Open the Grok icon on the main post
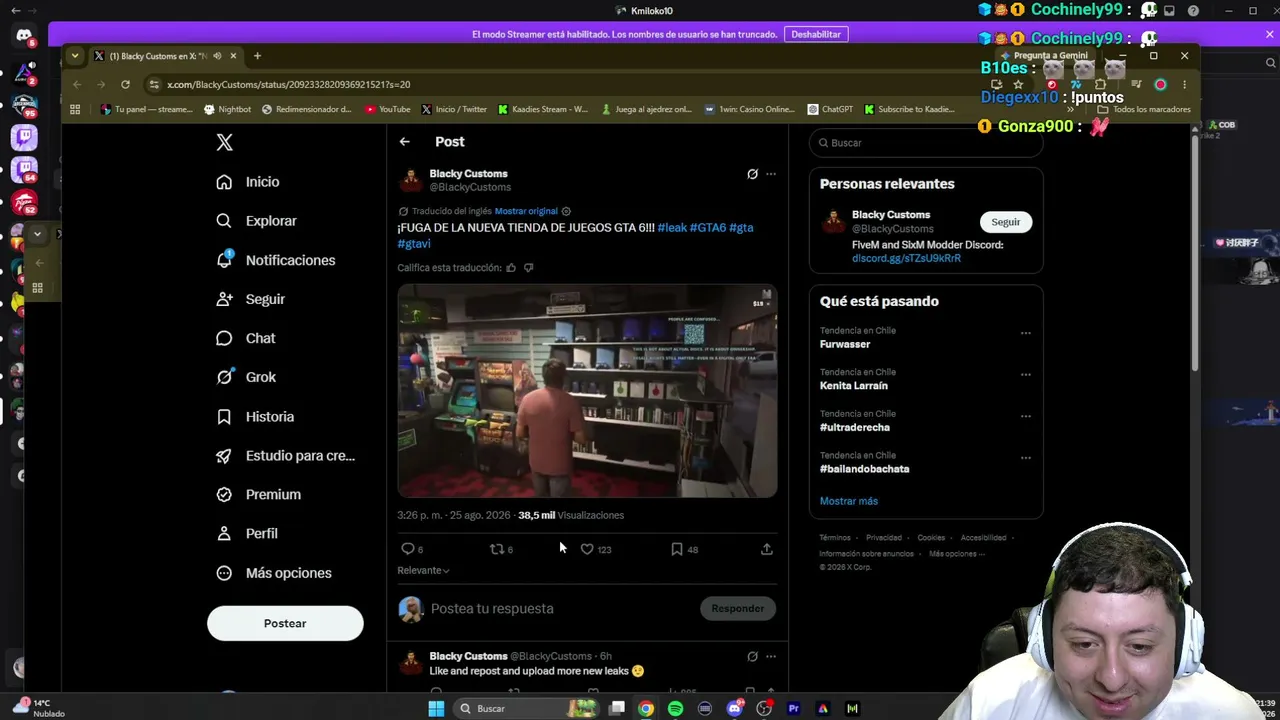 [x=752, y=174]
